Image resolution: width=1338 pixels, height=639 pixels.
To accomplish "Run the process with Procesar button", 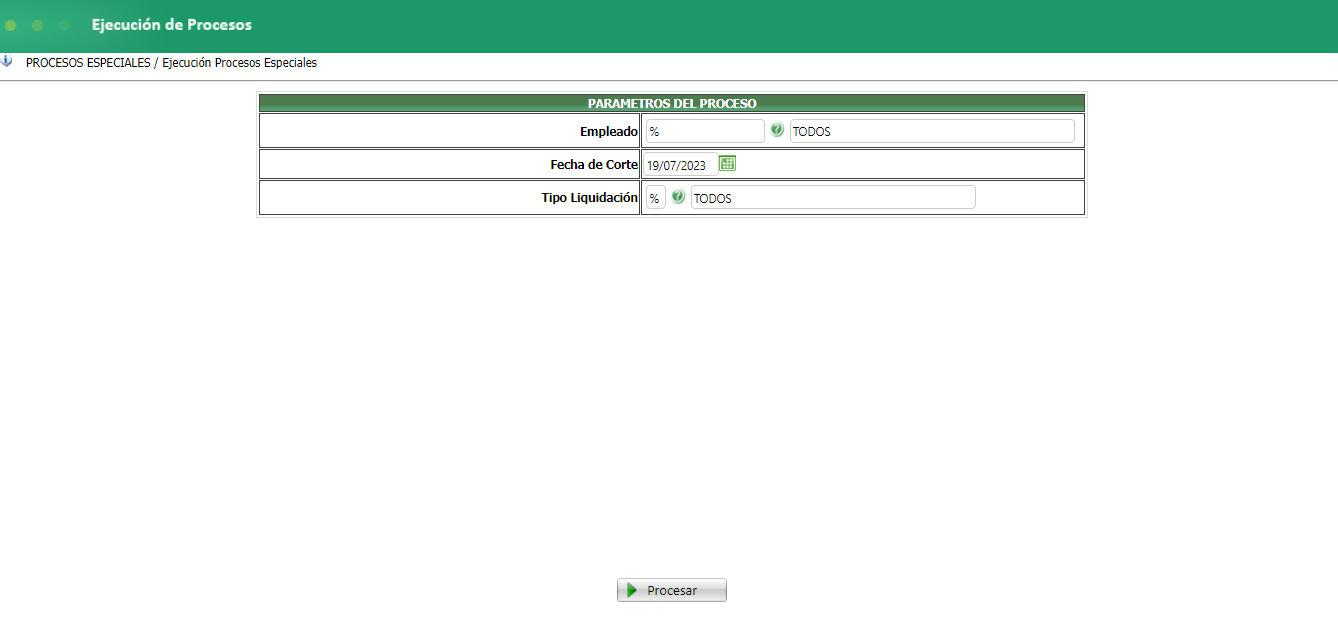I will click(672, 590).
